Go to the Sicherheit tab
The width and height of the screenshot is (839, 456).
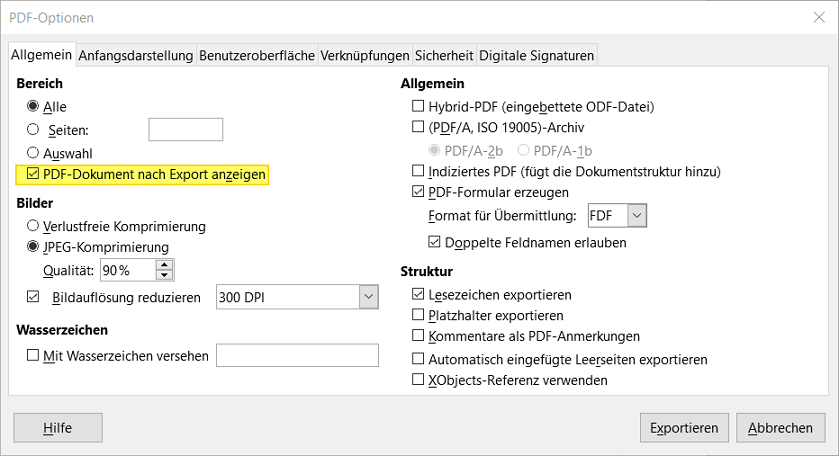click(x=444, y=55)
